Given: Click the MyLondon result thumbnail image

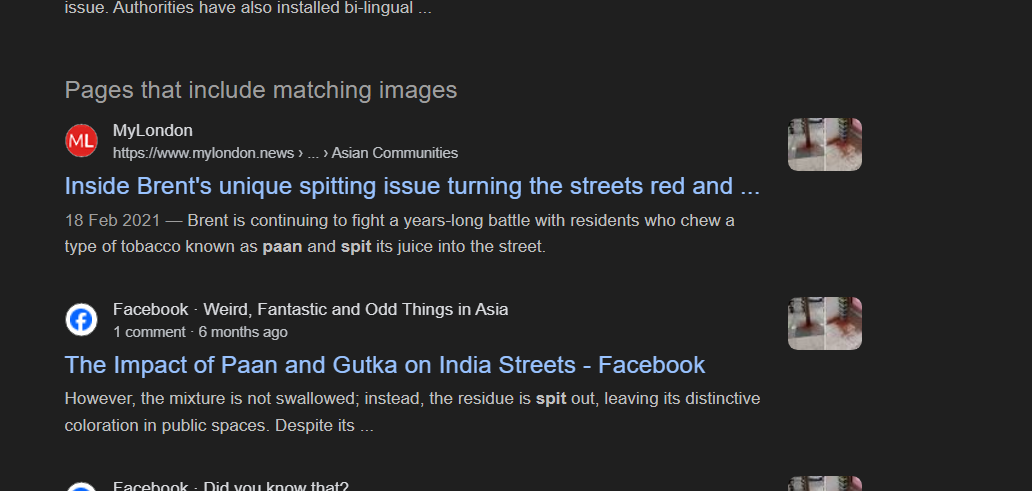Looking at the screenshot, I should 825,144.
